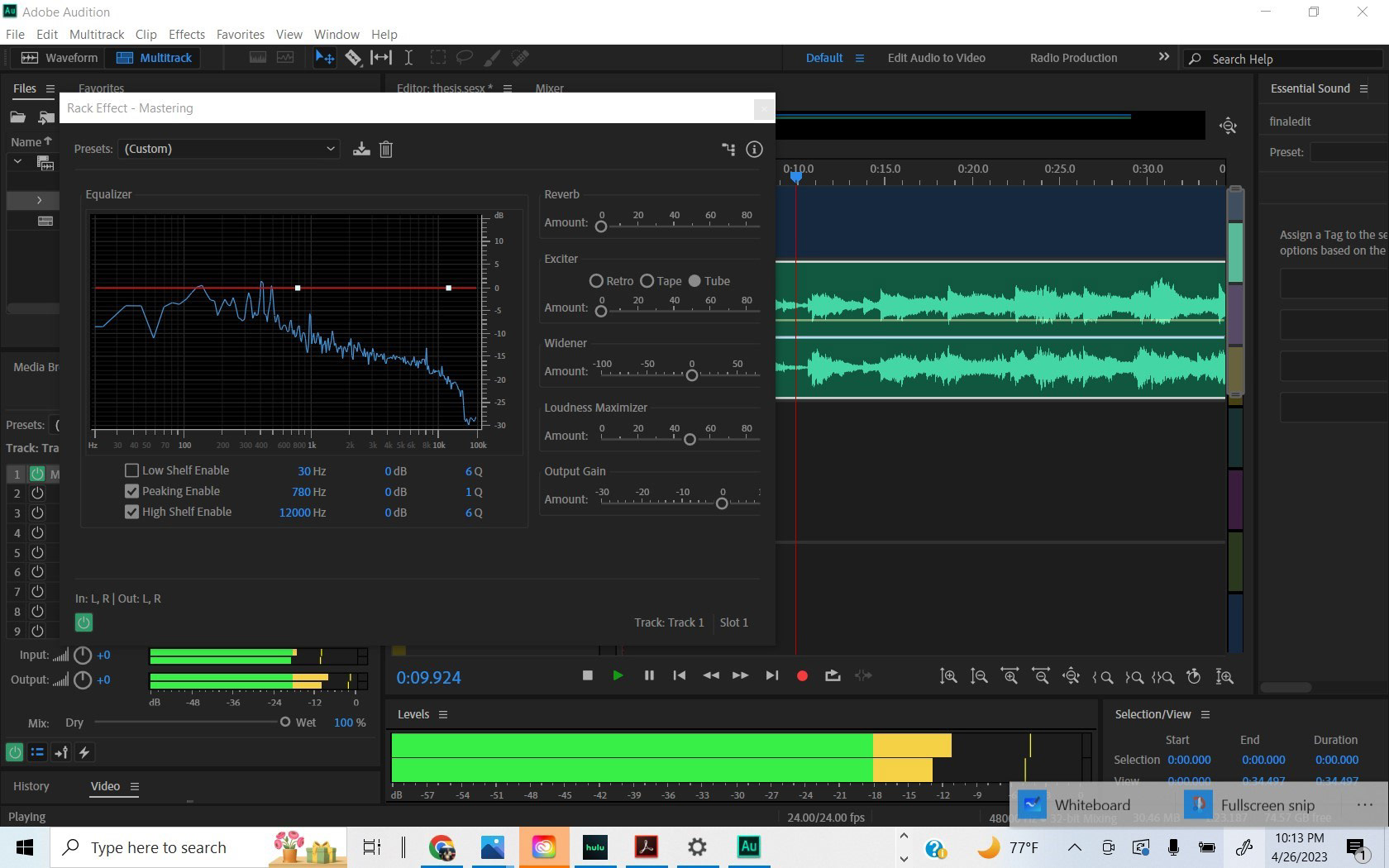Expand workspace overflow chevrons
Screen dimensions: 1389x868
pyautogui.click(x=1164, y=57)
